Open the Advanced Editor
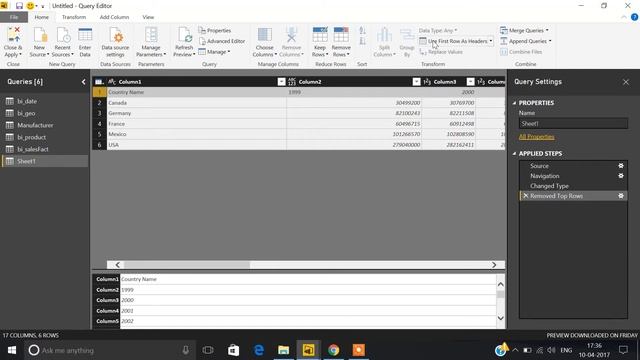 coord(222,41)
